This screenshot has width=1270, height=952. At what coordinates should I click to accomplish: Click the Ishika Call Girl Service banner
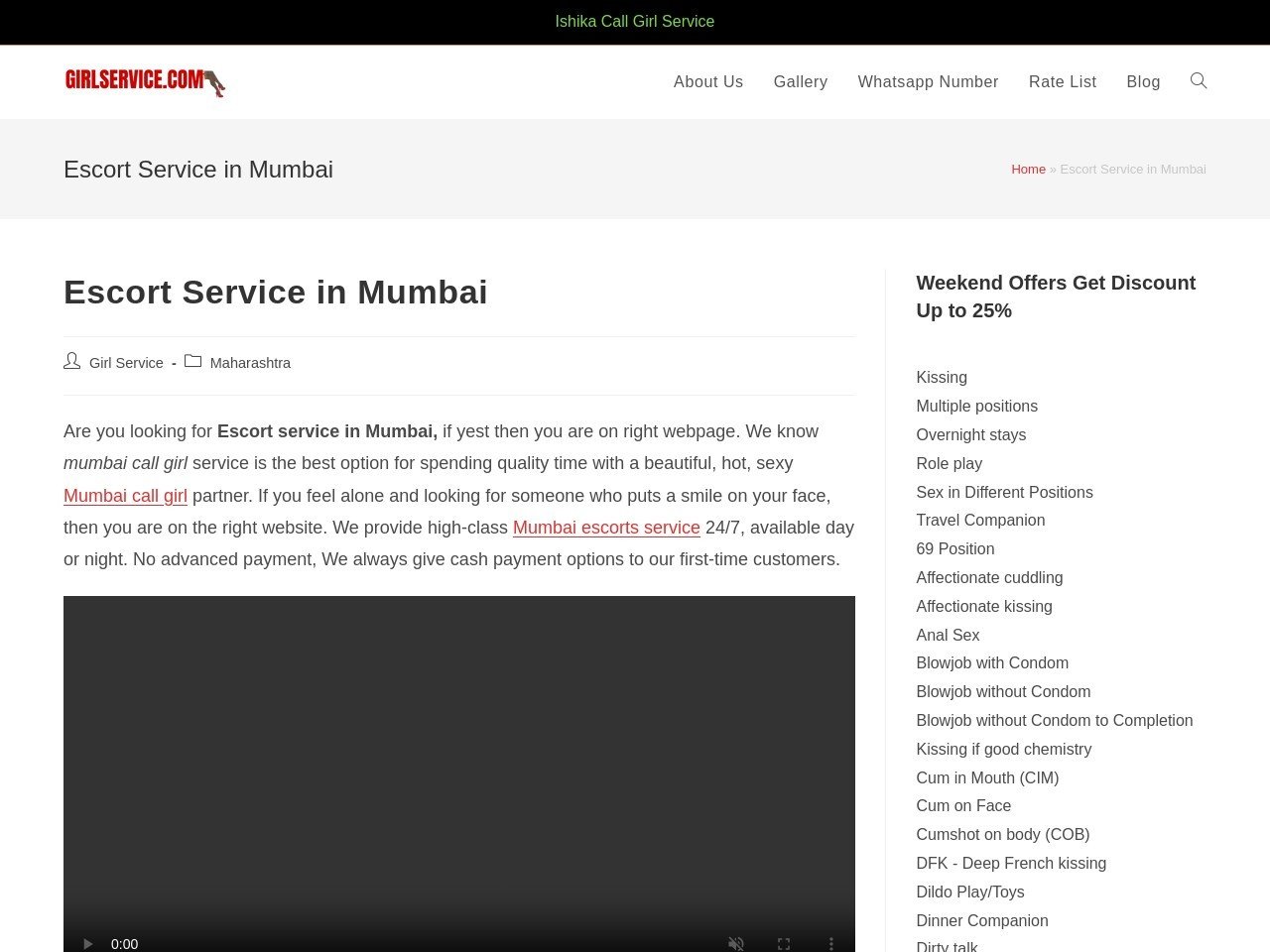(634, 21)
